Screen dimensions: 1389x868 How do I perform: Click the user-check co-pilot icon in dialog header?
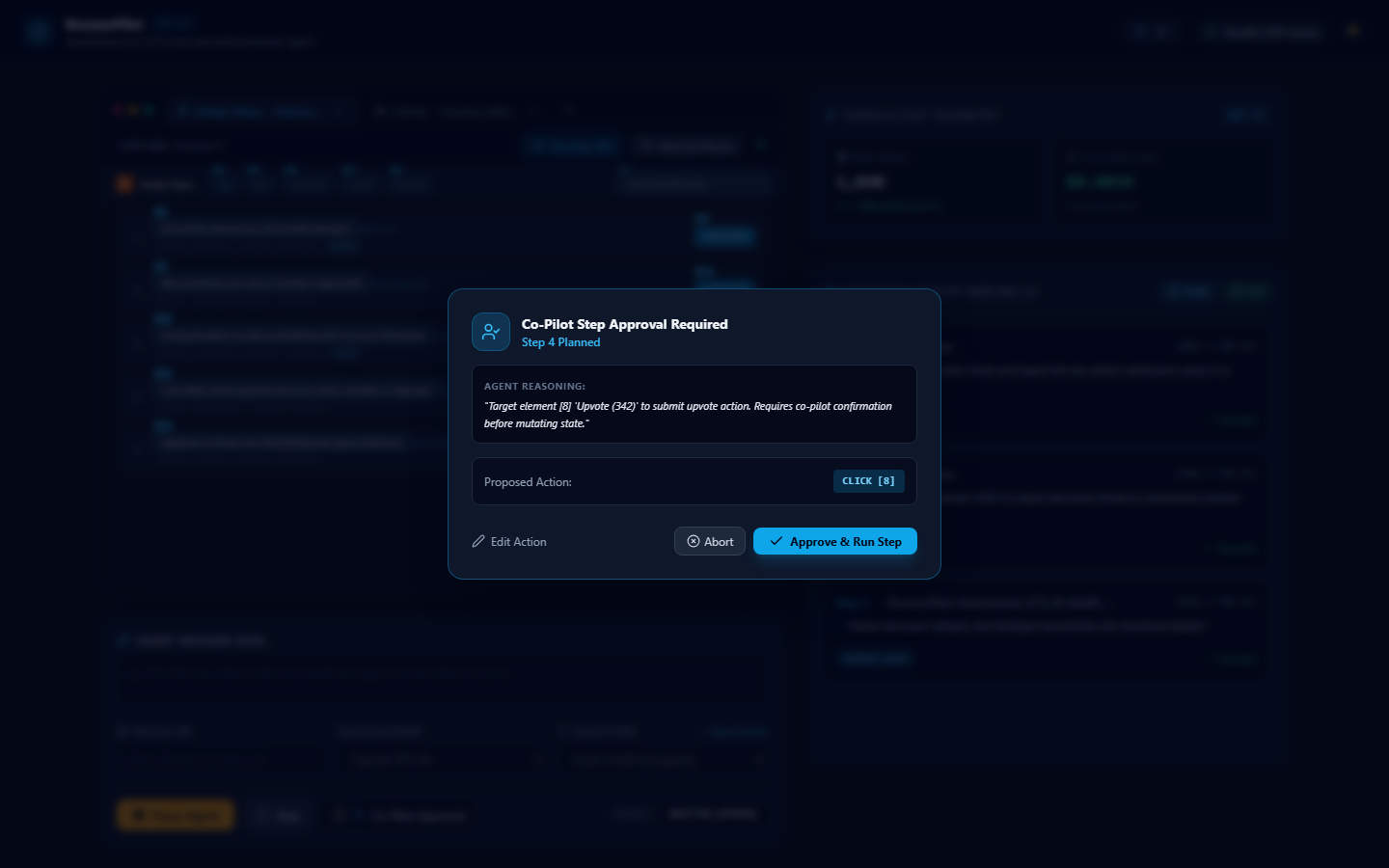[x=491, y=332]
